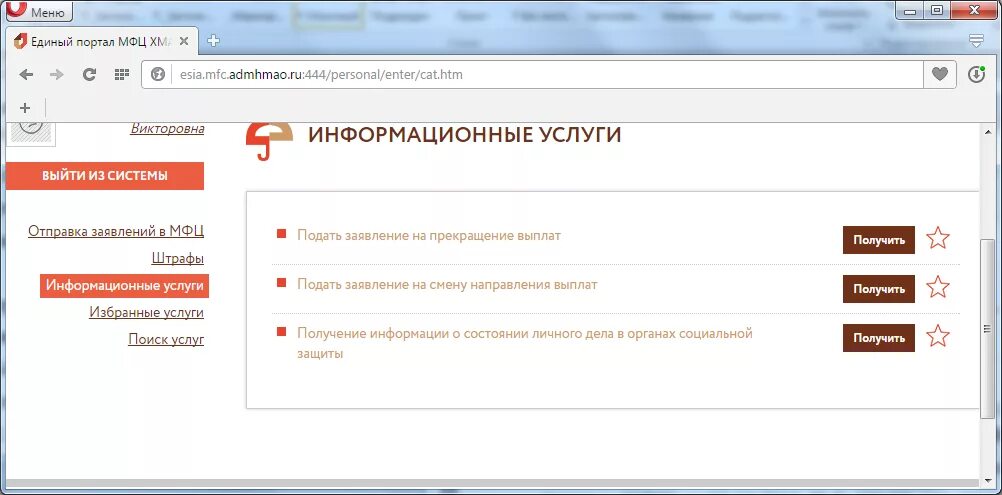Open downloads icon in toolbar
The height and width of the screenshot is (495, 1002).
click(976, 74)
